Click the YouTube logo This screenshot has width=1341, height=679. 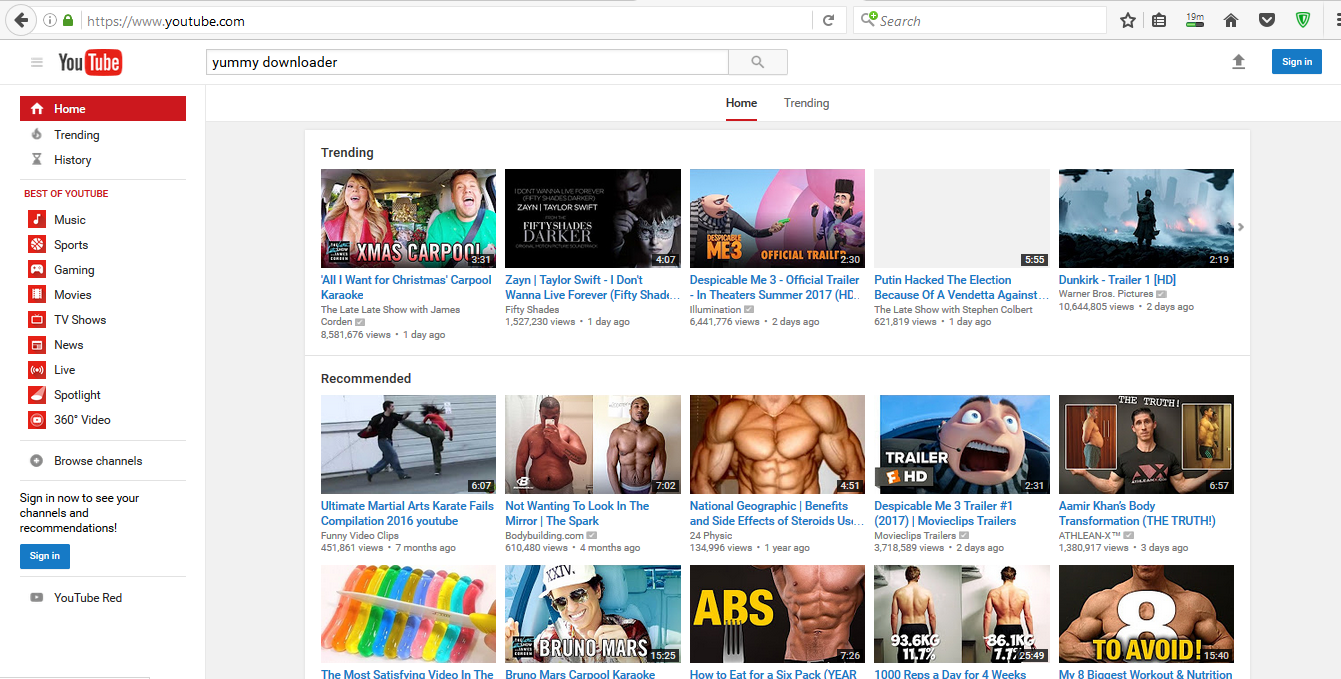[90, 62]
